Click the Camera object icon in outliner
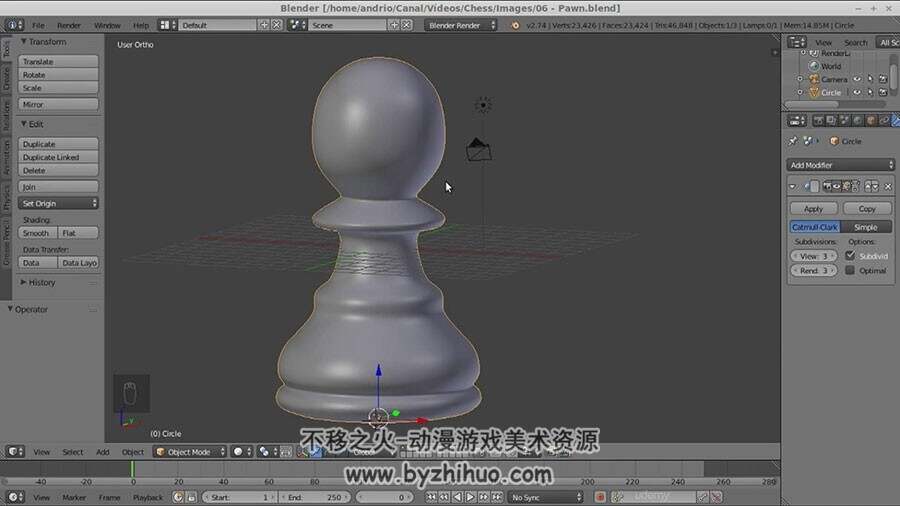 pos(814,79)
